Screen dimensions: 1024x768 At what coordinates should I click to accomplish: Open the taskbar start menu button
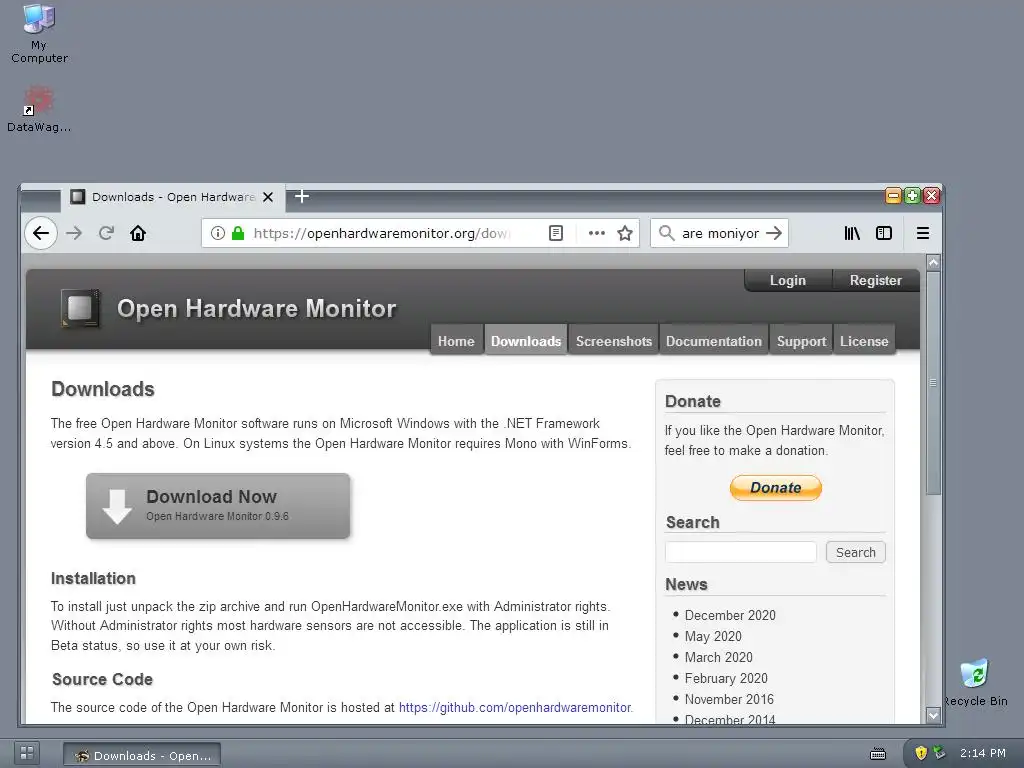pyautogui.click(x=27, y=753)
